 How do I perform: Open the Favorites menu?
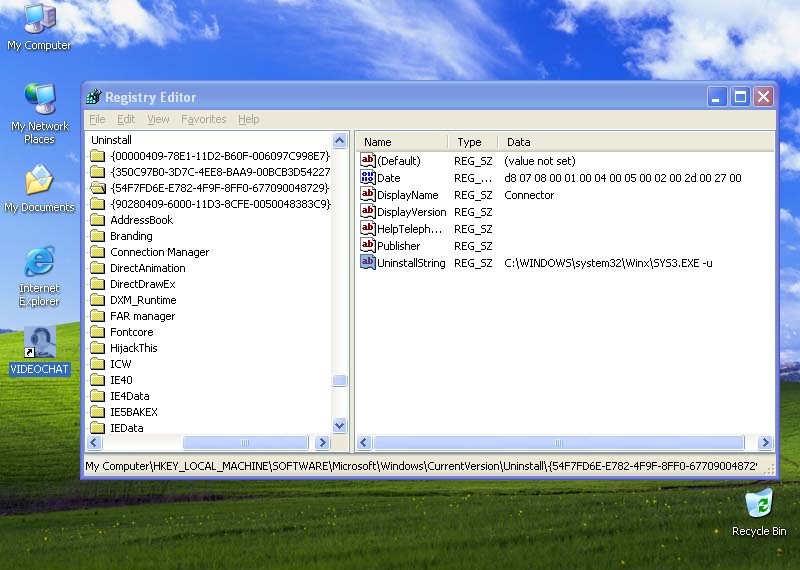coord(204,119)
